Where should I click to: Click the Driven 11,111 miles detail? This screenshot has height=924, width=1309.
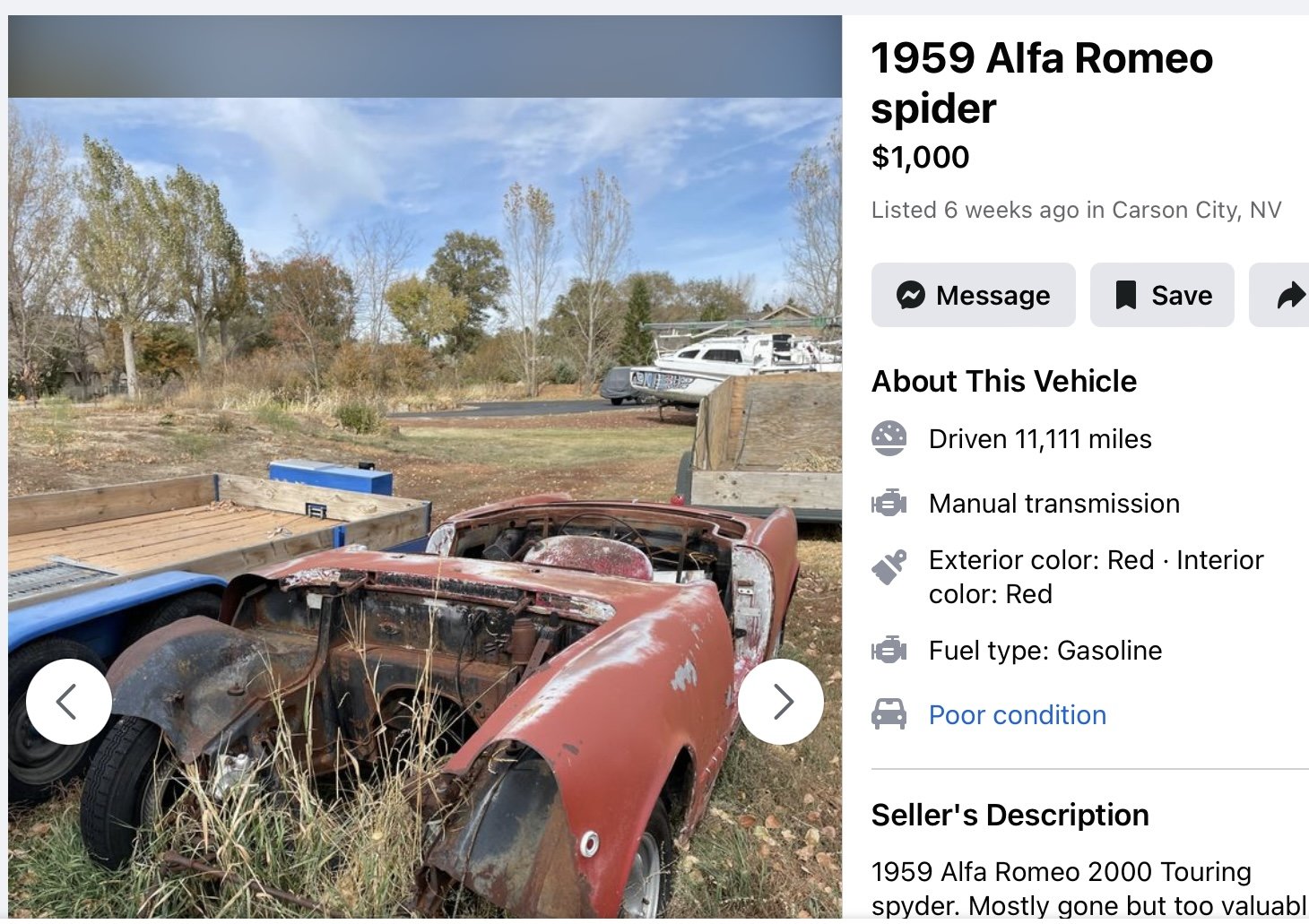(1040, 438)
